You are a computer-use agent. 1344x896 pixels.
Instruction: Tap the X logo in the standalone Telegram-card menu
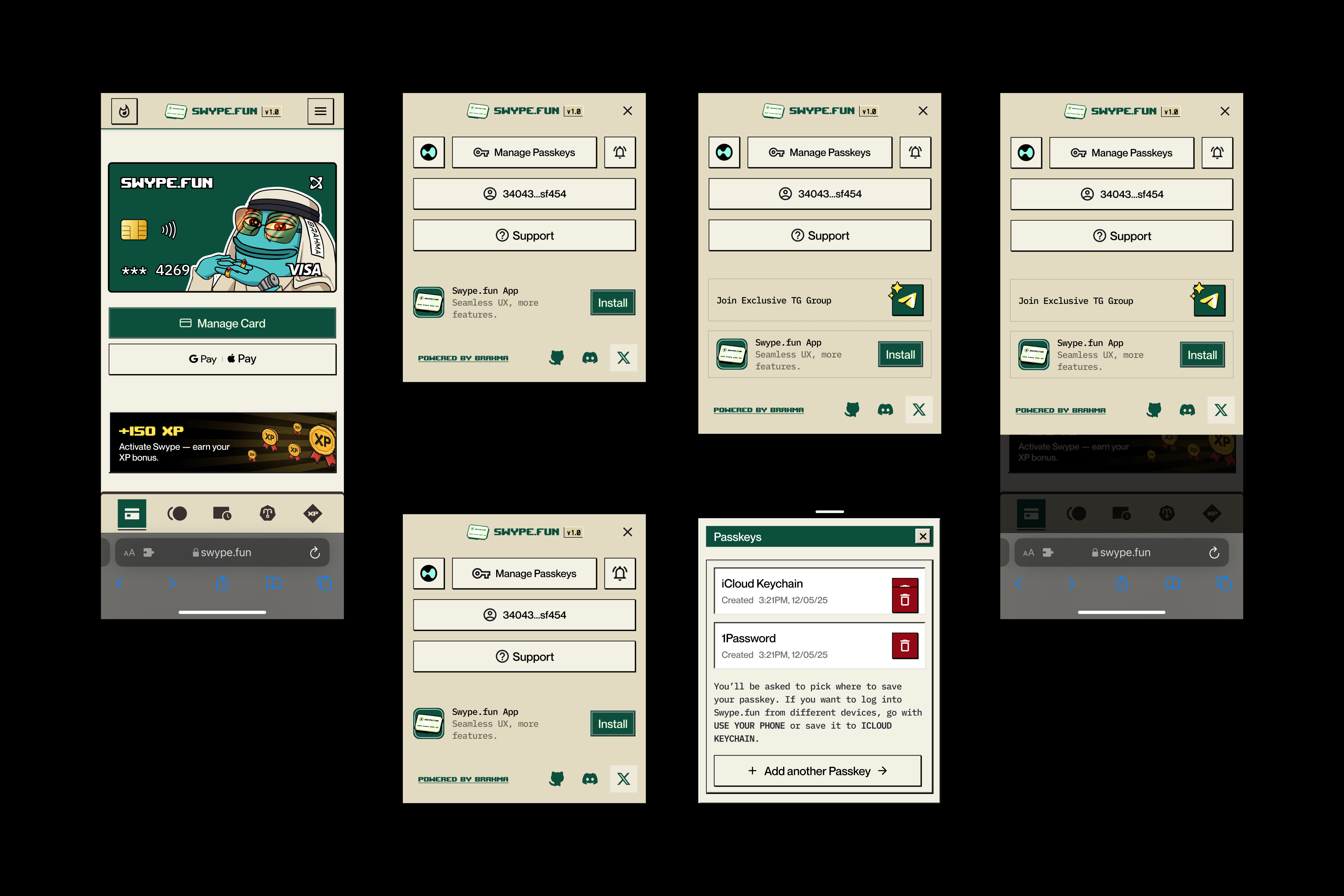pos(919,410)
